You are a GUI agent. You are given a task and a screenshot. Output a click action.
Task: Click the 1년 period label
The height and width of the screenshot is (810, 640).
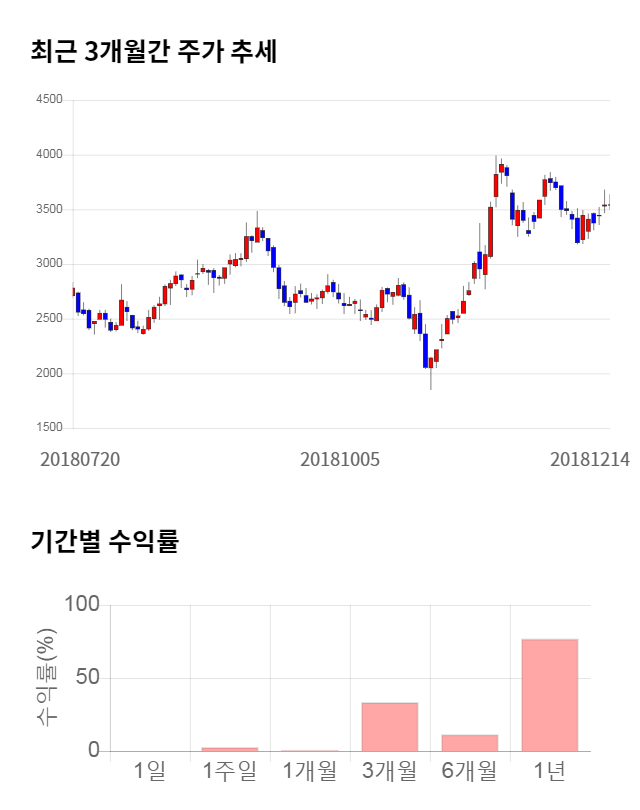[x=550, y=771]
